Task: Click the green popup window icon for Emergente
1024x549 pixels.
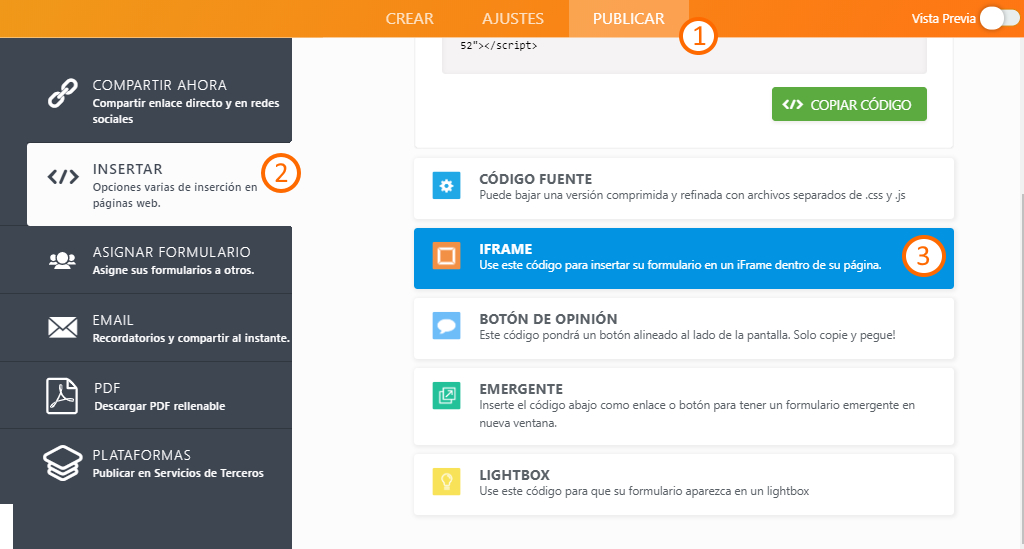Action: 447,396
